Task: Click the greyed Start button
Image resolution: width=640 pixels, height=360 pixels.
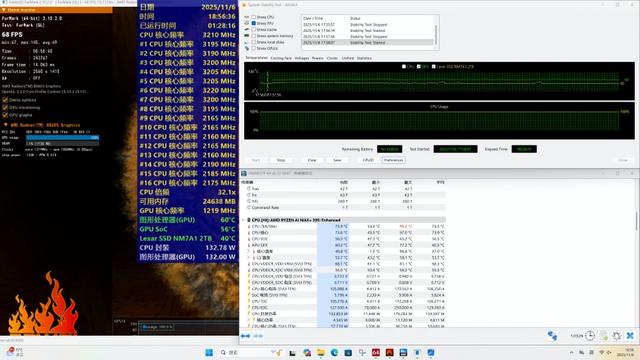Action: [x=256, y=160]
